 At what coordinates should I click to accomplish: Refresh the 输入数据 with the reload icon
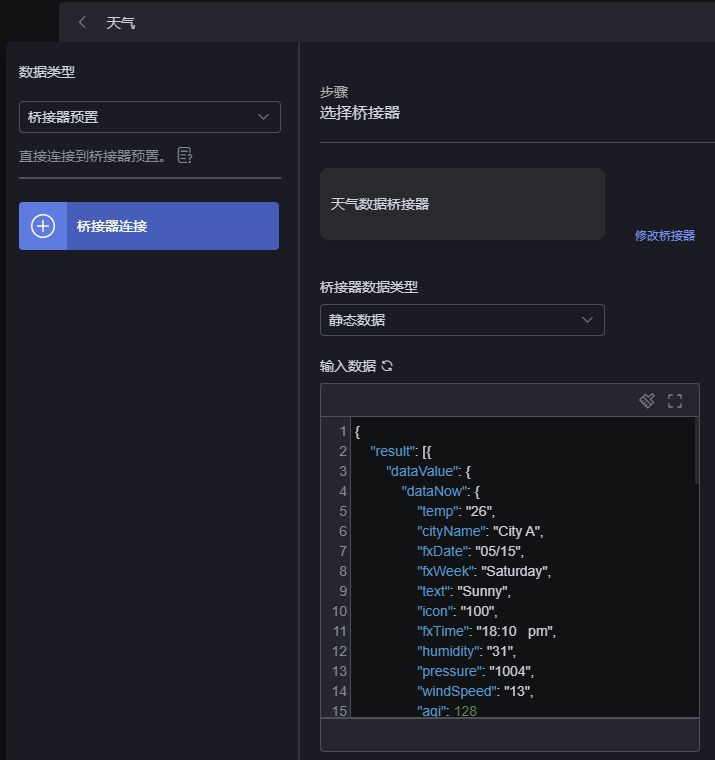tap(387, 366)
